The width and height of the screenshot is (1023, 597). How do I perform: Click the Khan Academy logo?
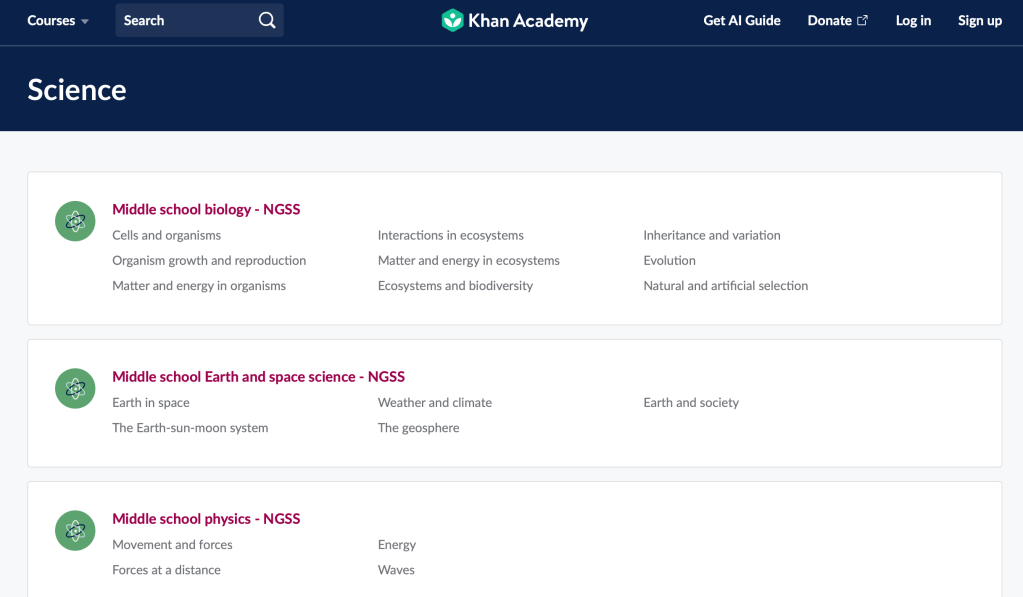514,21
